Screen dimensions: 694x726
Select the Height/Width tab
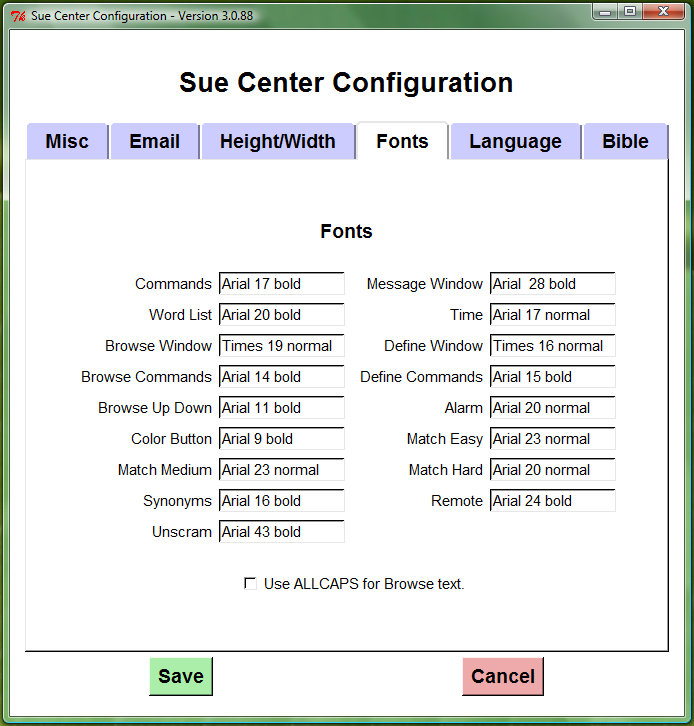point(278,142)
